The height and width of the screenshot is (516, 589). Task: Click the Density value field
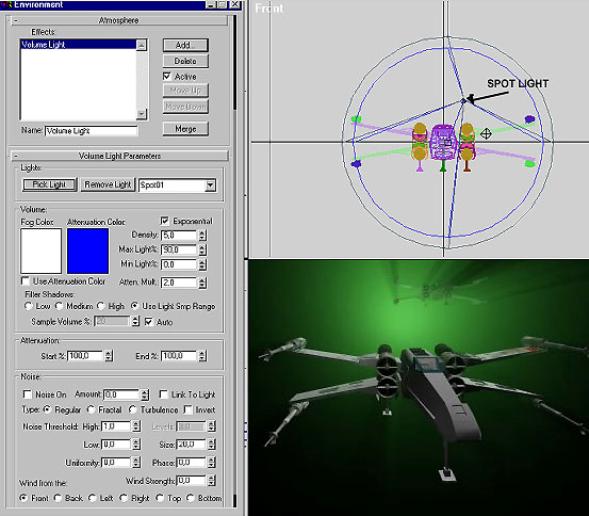(x=178, y=235)
